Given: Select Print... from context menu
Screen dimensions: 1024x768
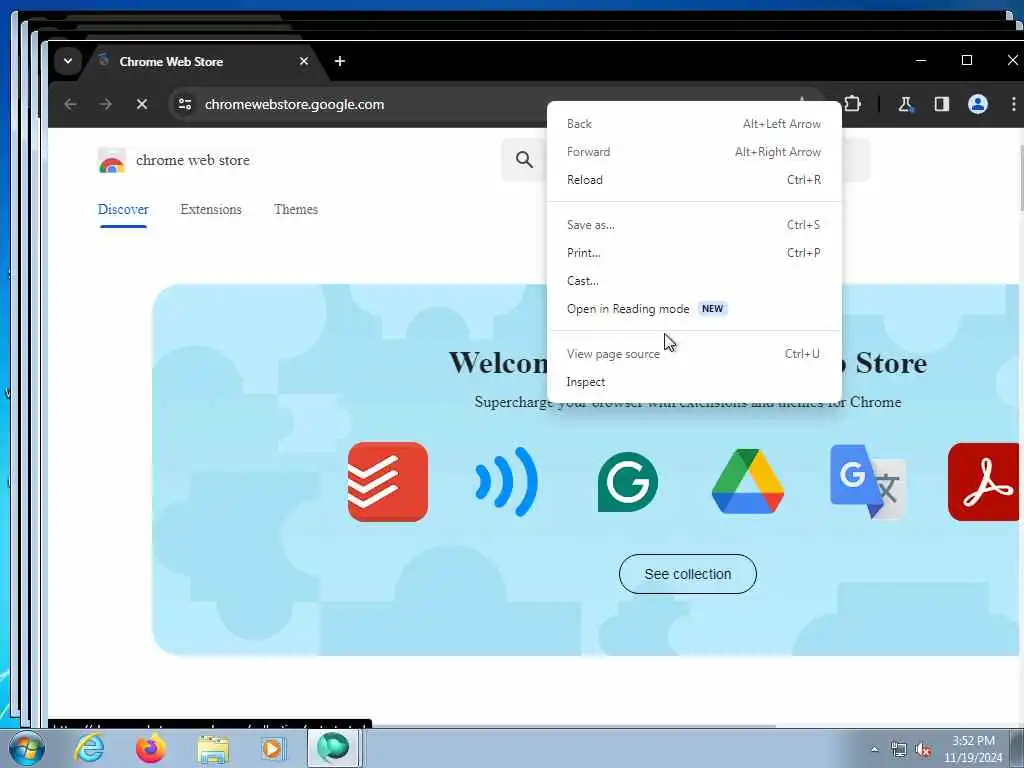Looking at the screenshot, I should click(694, 253).
